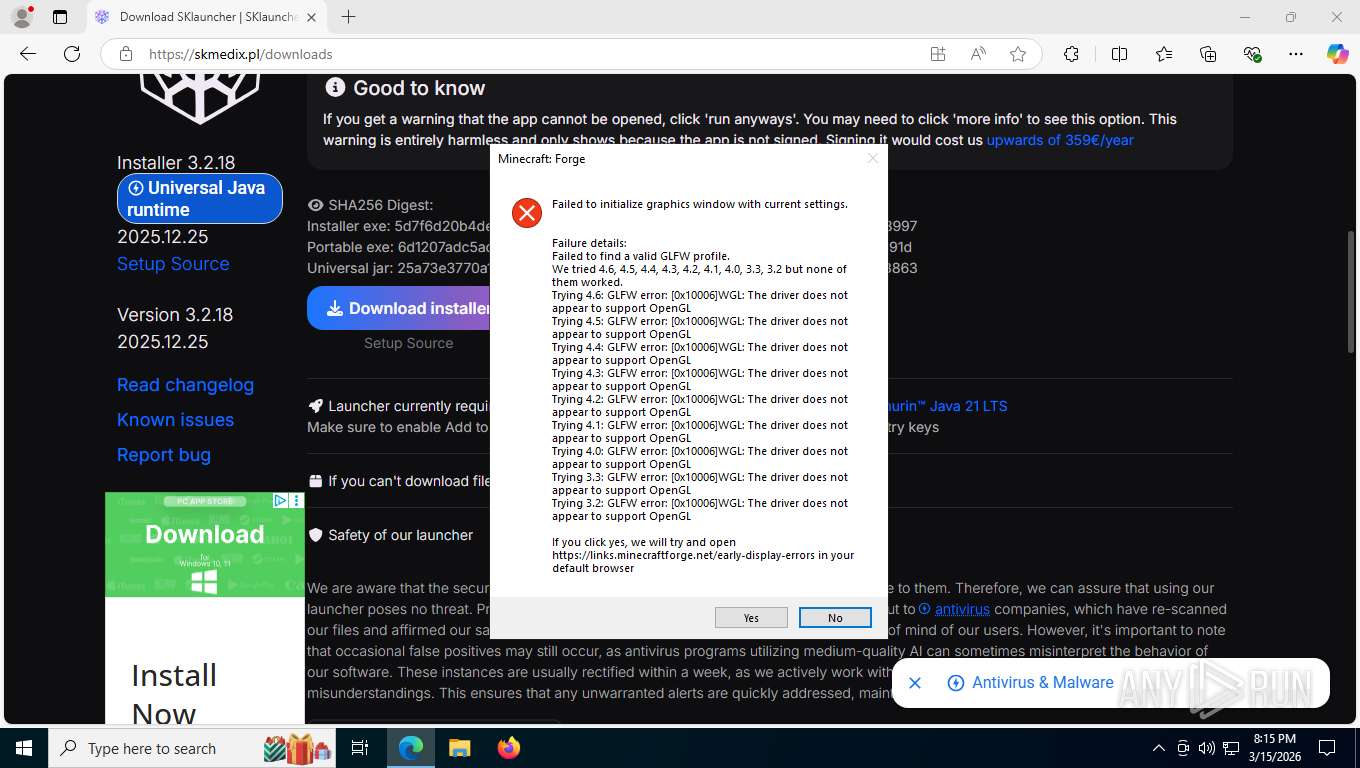Screen dimensions: 1360x768
Task: Toggle the SHA256 Digest eye icon
Action: pos(315,205)
